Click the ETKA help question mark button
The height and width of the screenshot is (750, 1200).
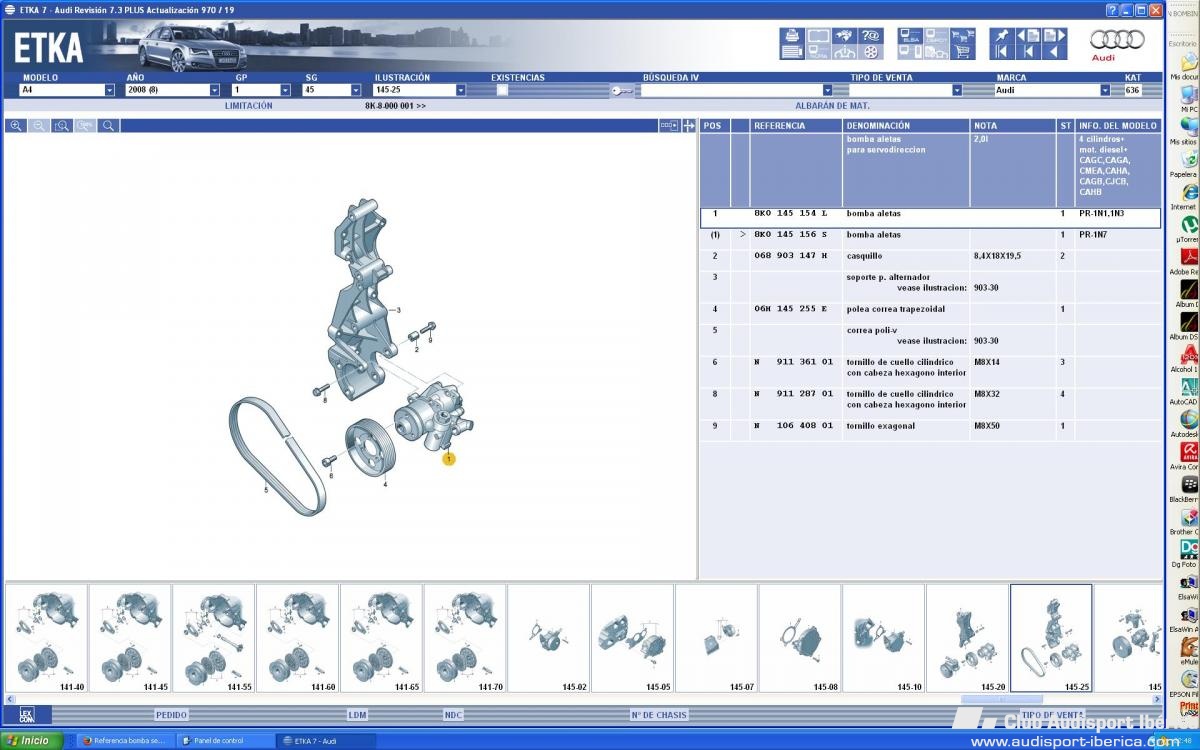[x=1111, y=9]
